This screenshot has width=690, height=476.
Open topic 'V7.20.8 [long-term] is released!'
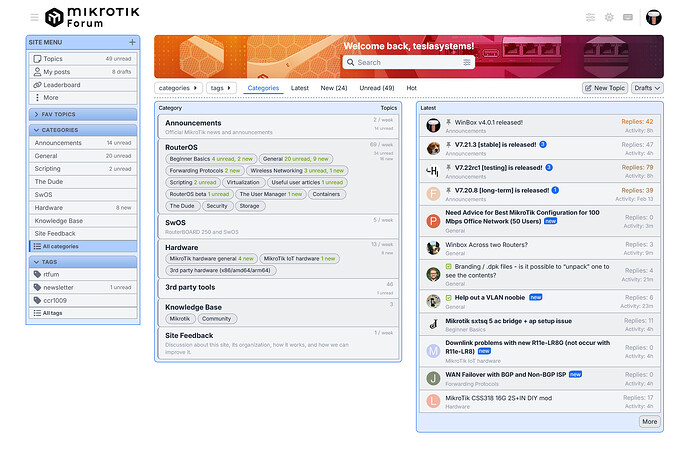(502, 190)
